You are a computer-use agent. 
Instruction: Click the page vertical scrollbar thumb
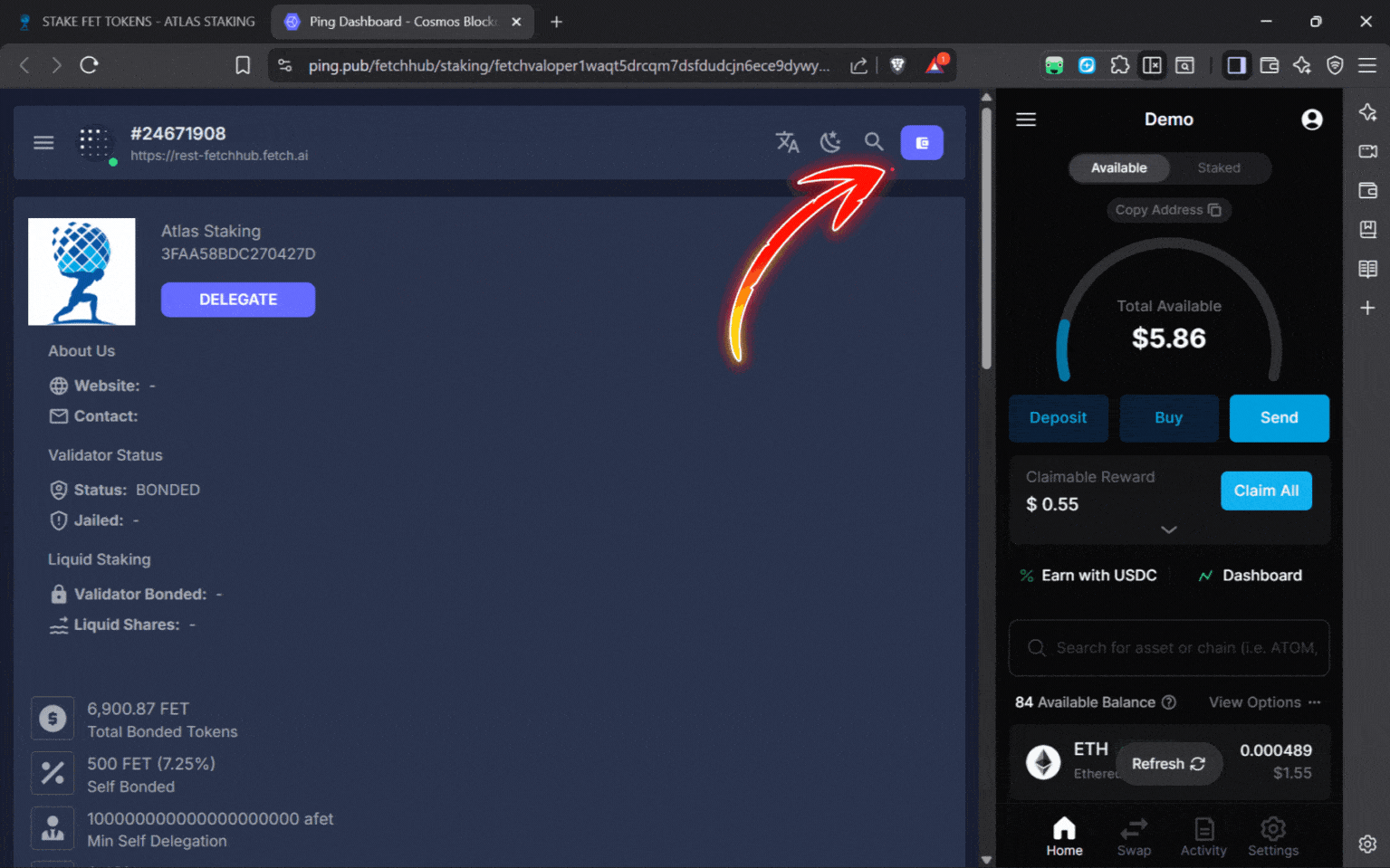(986, 235)
